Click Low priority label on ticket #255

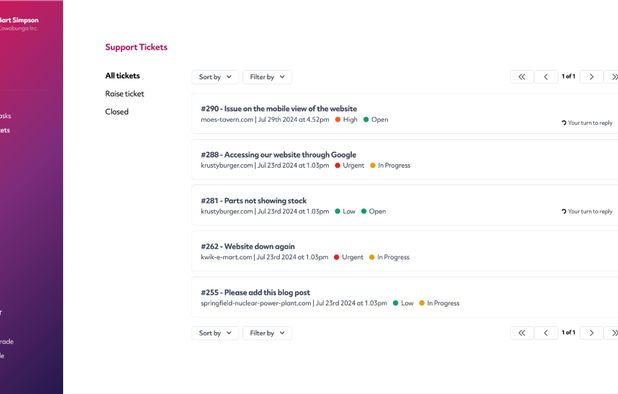tap(407, 303)
